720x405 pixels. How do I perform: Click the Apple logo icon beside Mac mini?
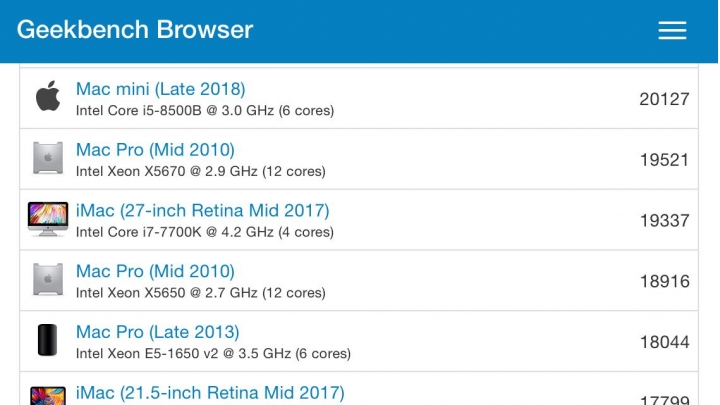(48, 96)
